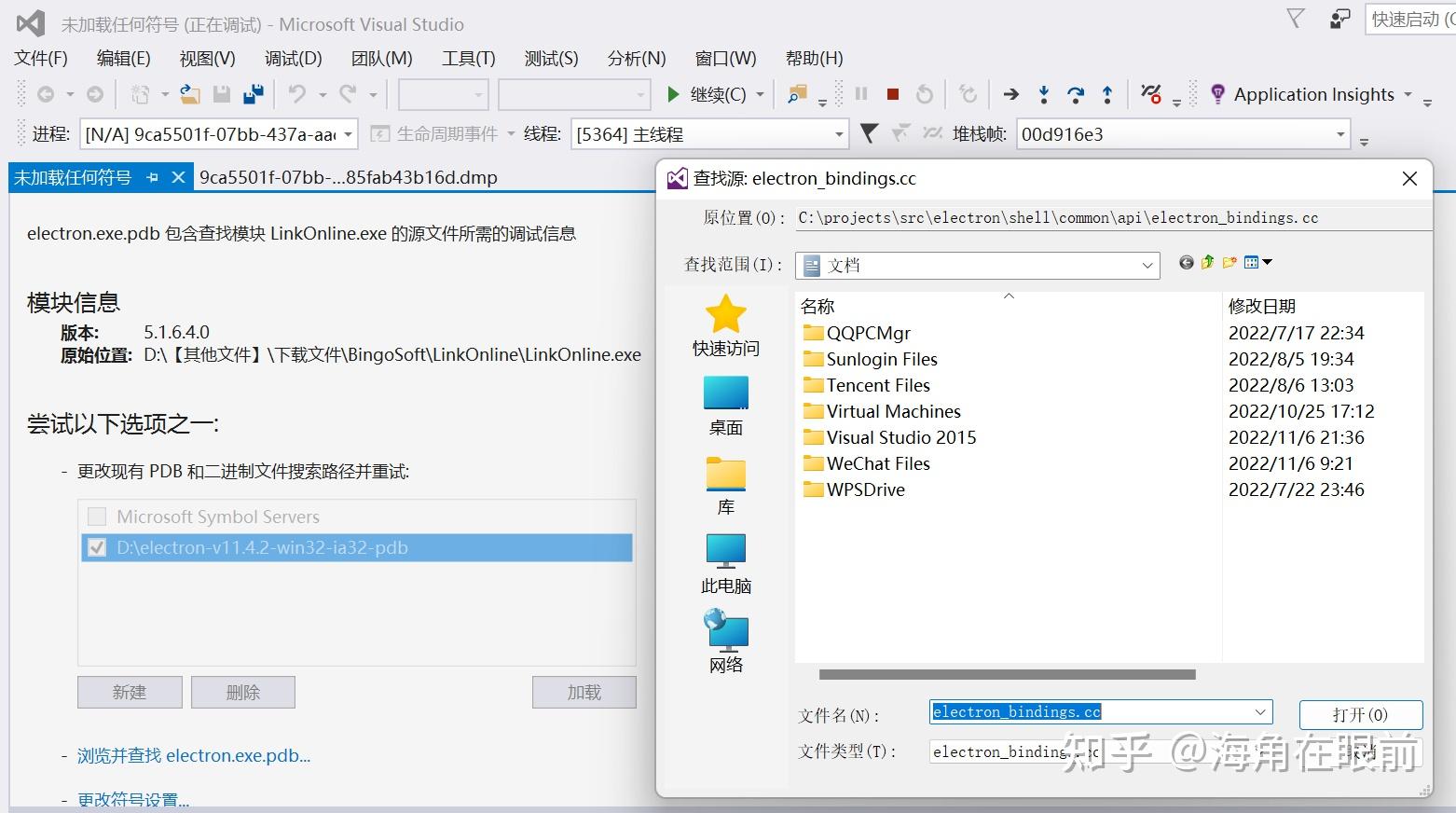
Task: Open Application Insights via the lightbulb icon
Action: coord(1217,93)
